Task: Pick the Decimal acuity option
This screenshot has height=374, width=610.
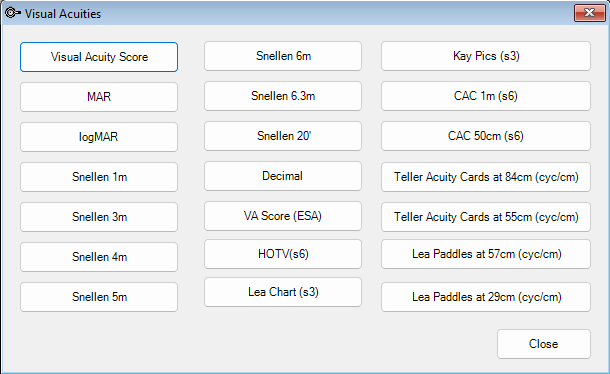Action: [283, 176]
